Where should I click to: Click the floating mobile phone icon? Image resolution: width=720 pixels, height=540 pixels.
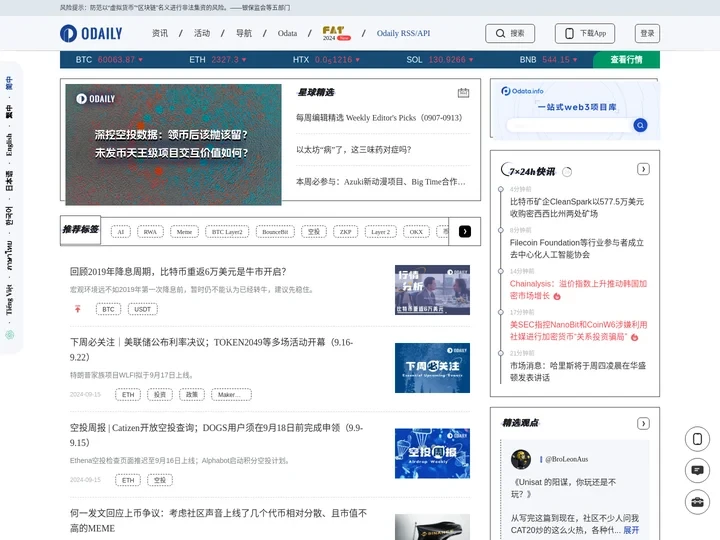[697, 439]
